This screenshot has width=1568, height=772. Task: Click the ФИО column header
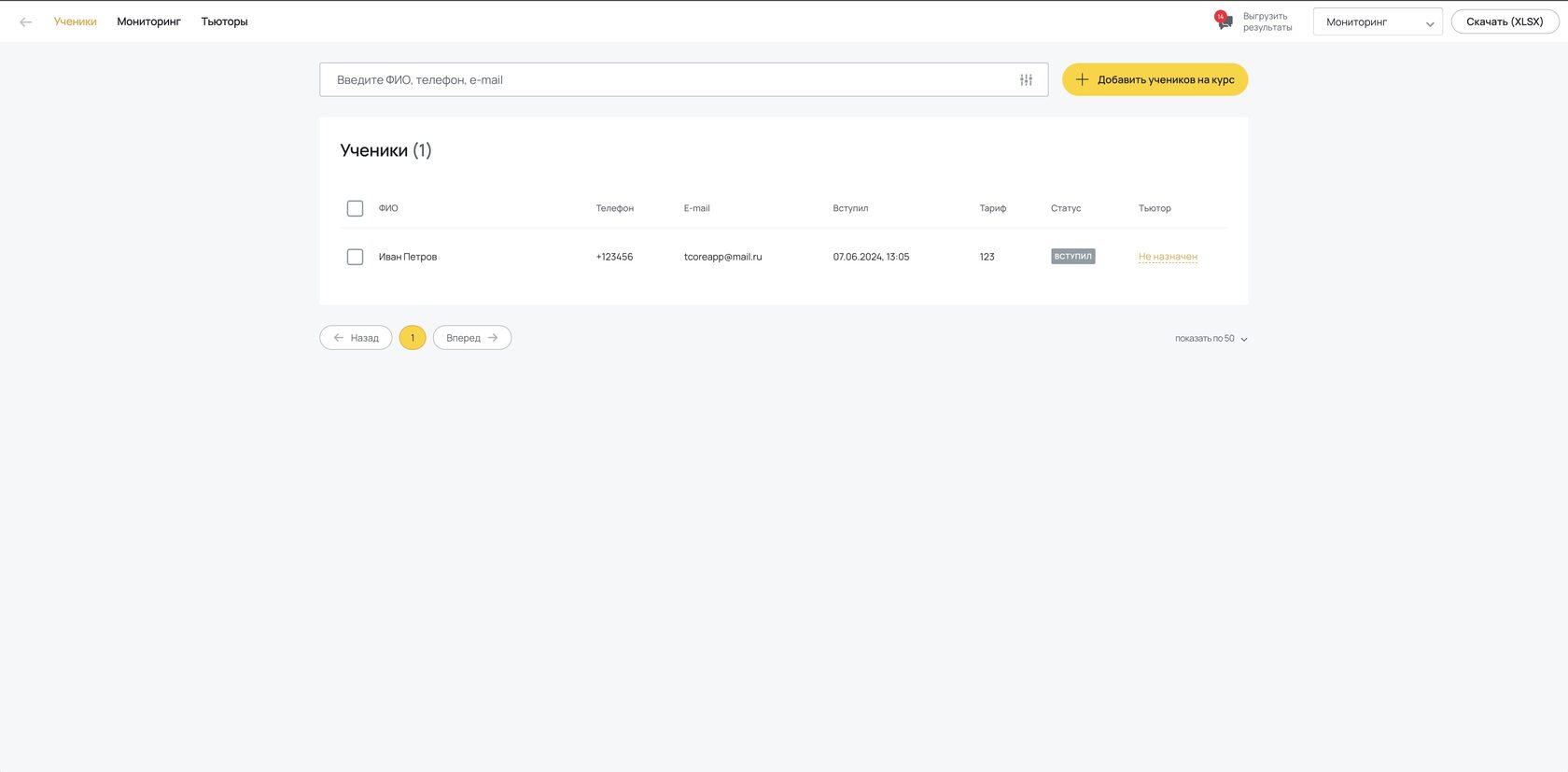[388, 208]
